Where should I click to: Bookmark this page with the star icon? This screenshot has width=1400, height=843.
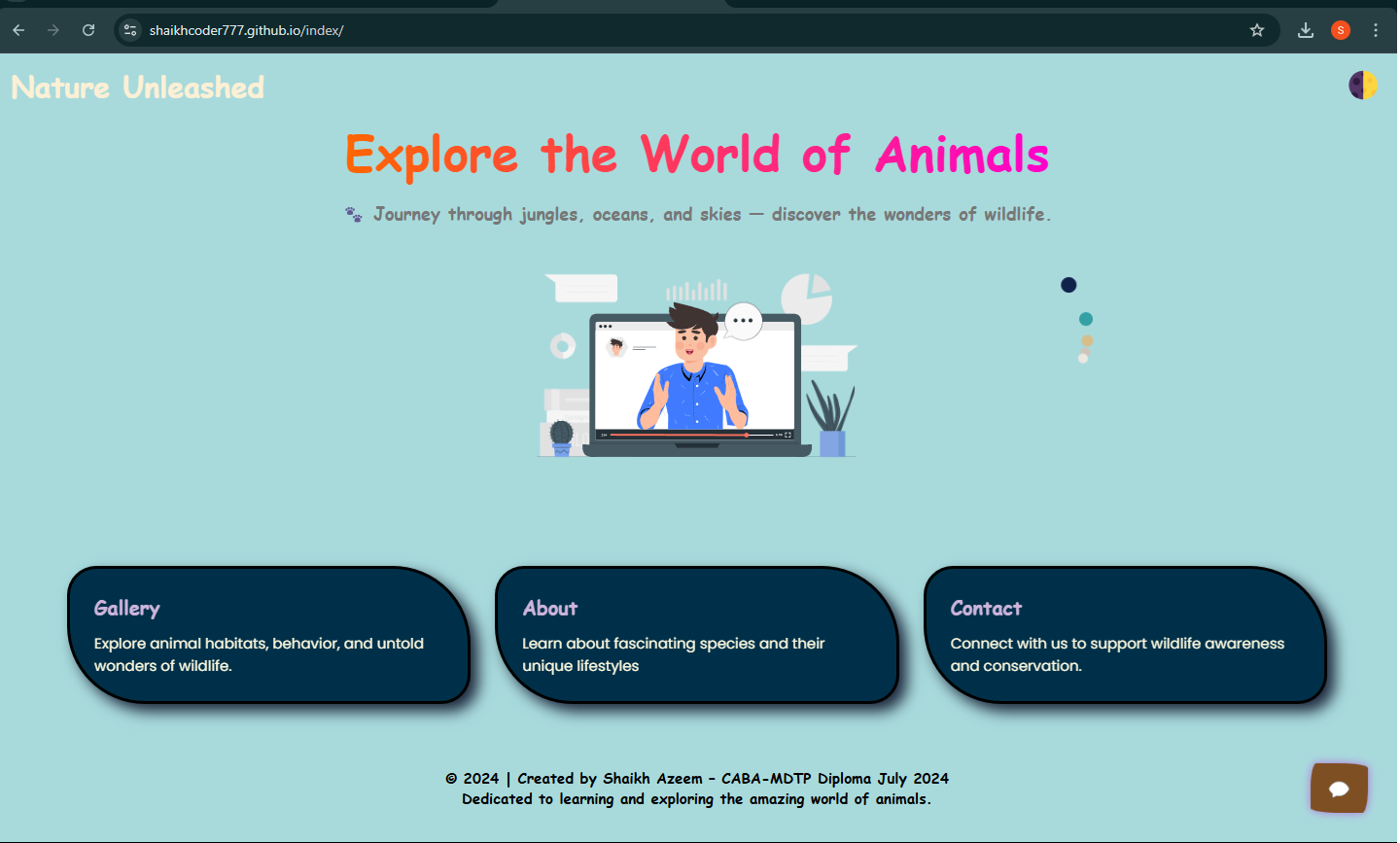(1257, 30)
